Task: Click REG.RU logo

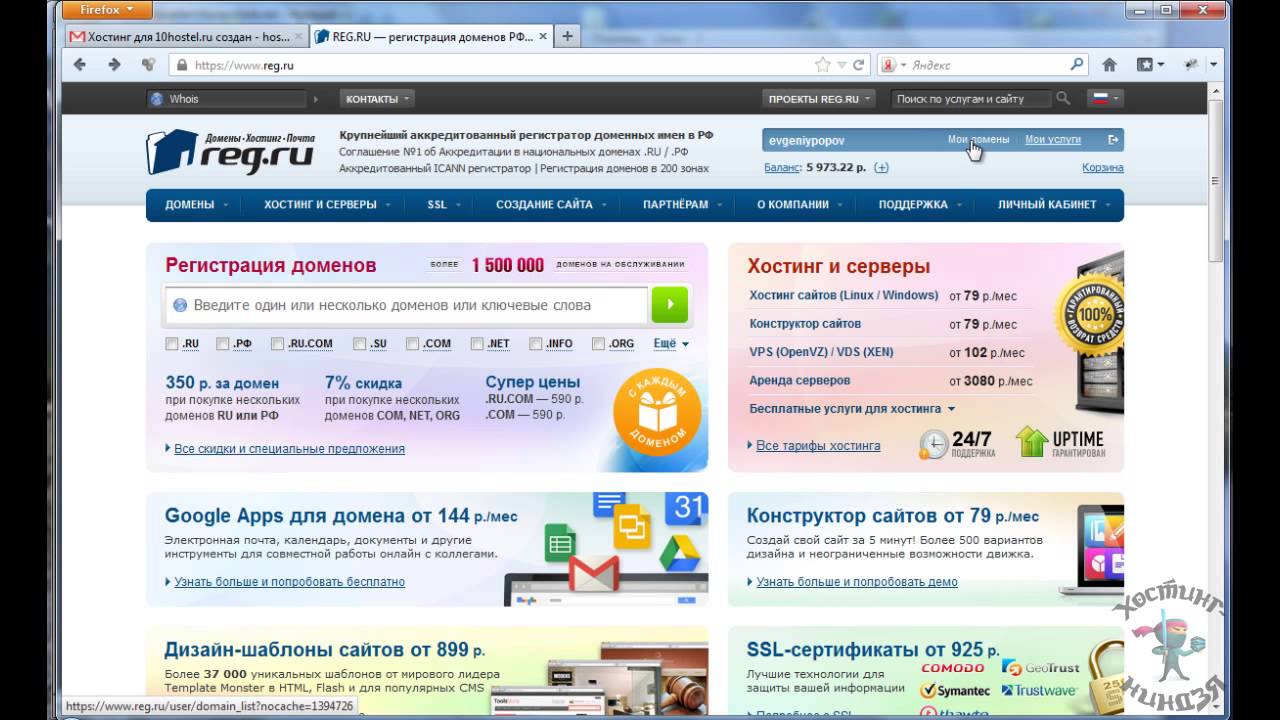Action: click(x=230, y=152)
